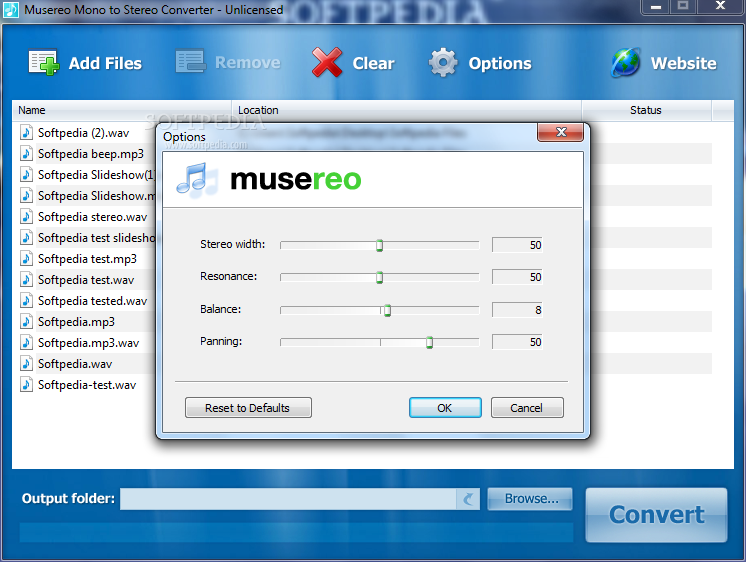The height and width of the screenshot is (562, 746).
Task: Confirm options with the OK button
Action: click(x=445, y=408)
